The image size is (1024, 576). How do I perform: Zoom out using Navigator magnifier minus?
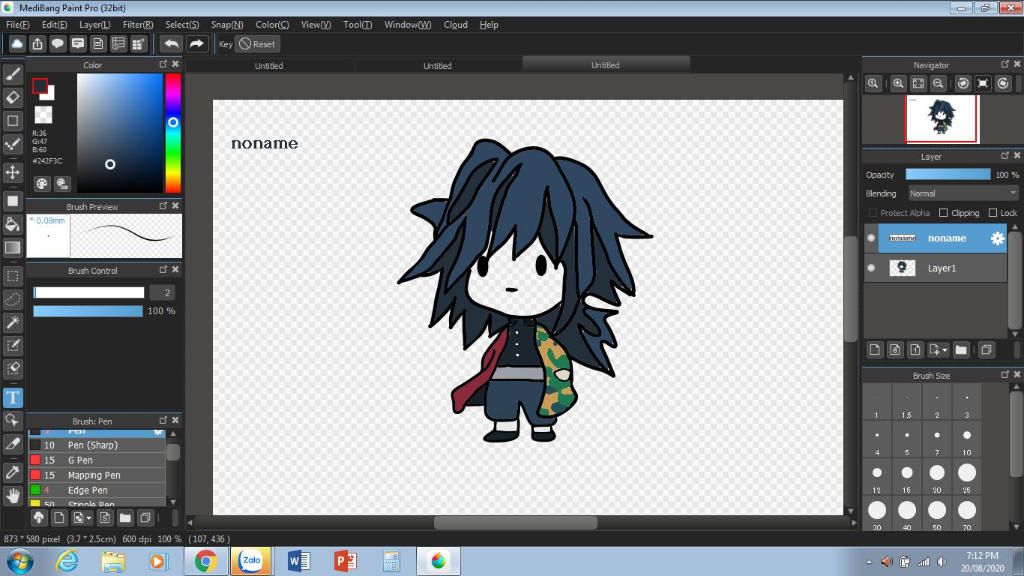(938, 84)
